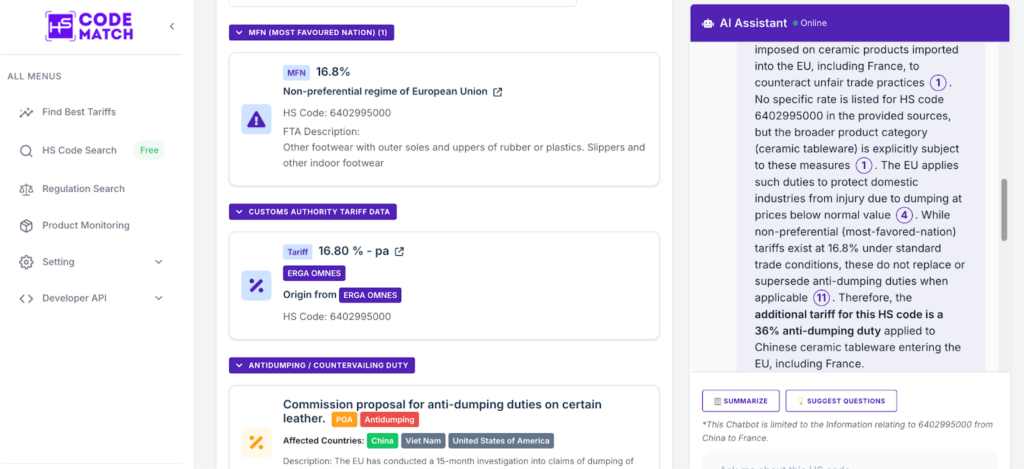
Task: Open citation reference 11 in AI response
Action: coord(821,297)
